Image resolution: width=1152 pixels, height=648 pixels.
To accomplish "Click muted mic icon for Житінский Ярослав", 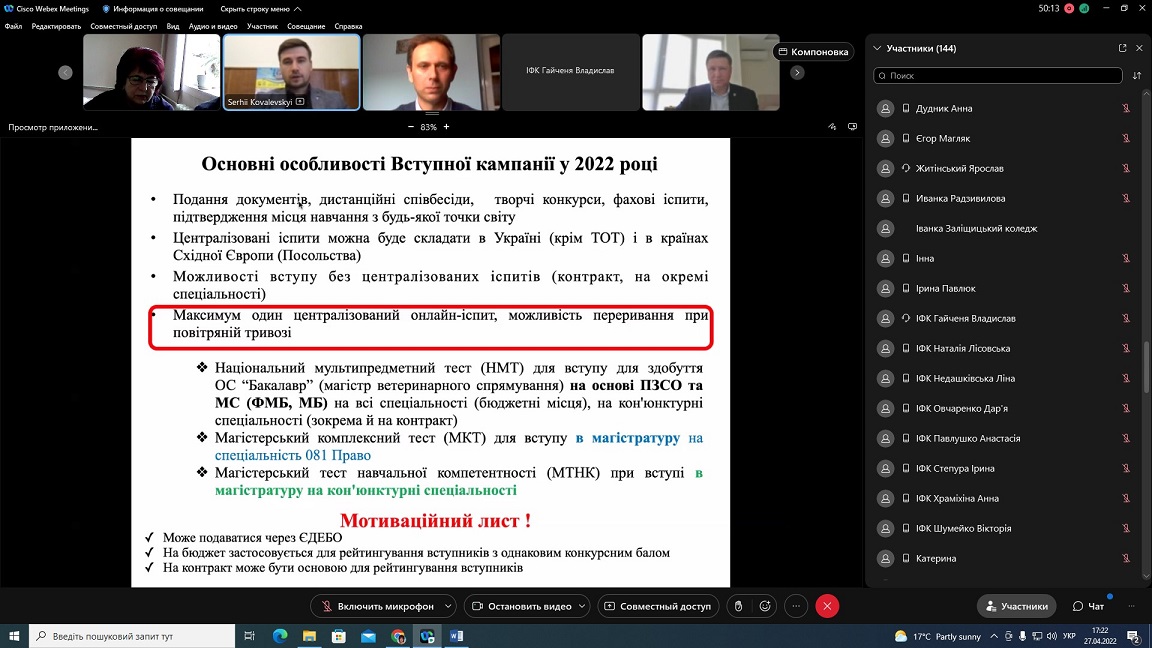I will coord(1126,168).
